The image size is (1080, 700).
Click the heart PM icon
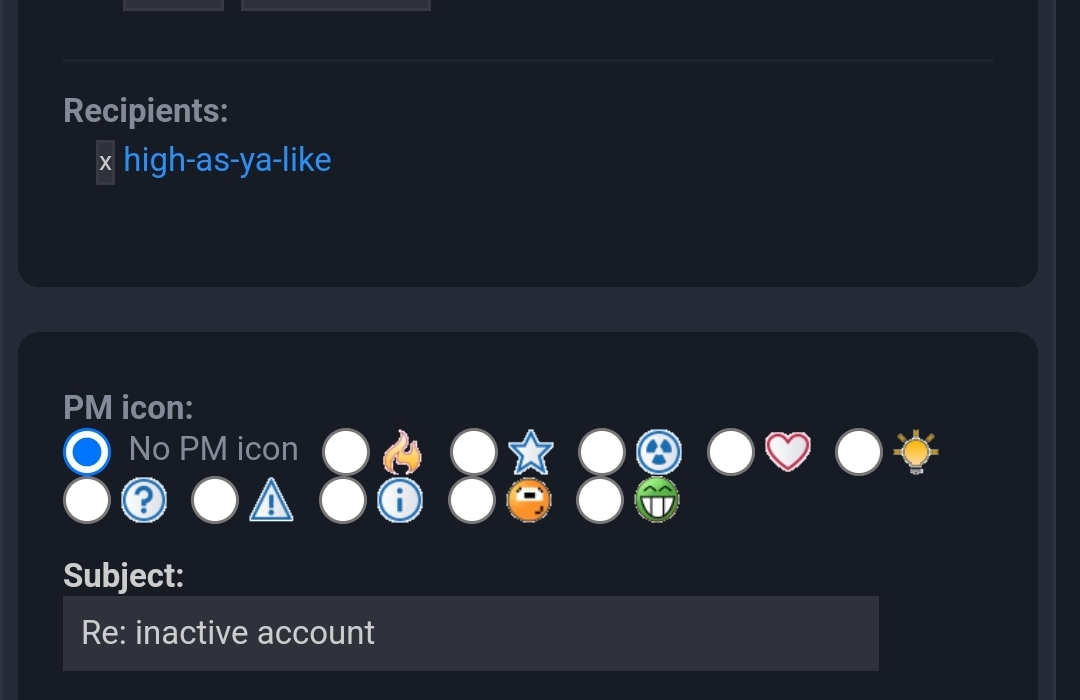(x=788, y=452)
